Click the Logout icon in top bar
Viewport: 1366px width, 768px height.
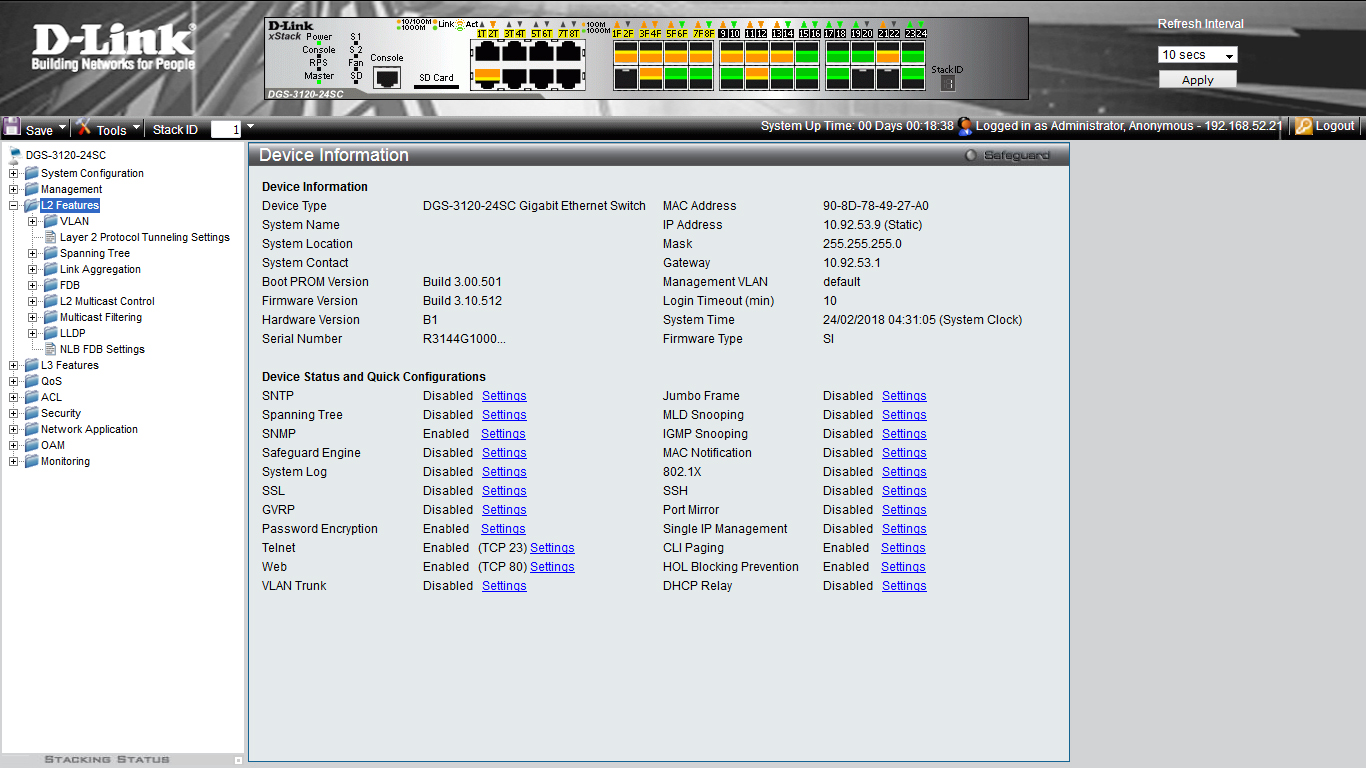[1304, 126]
